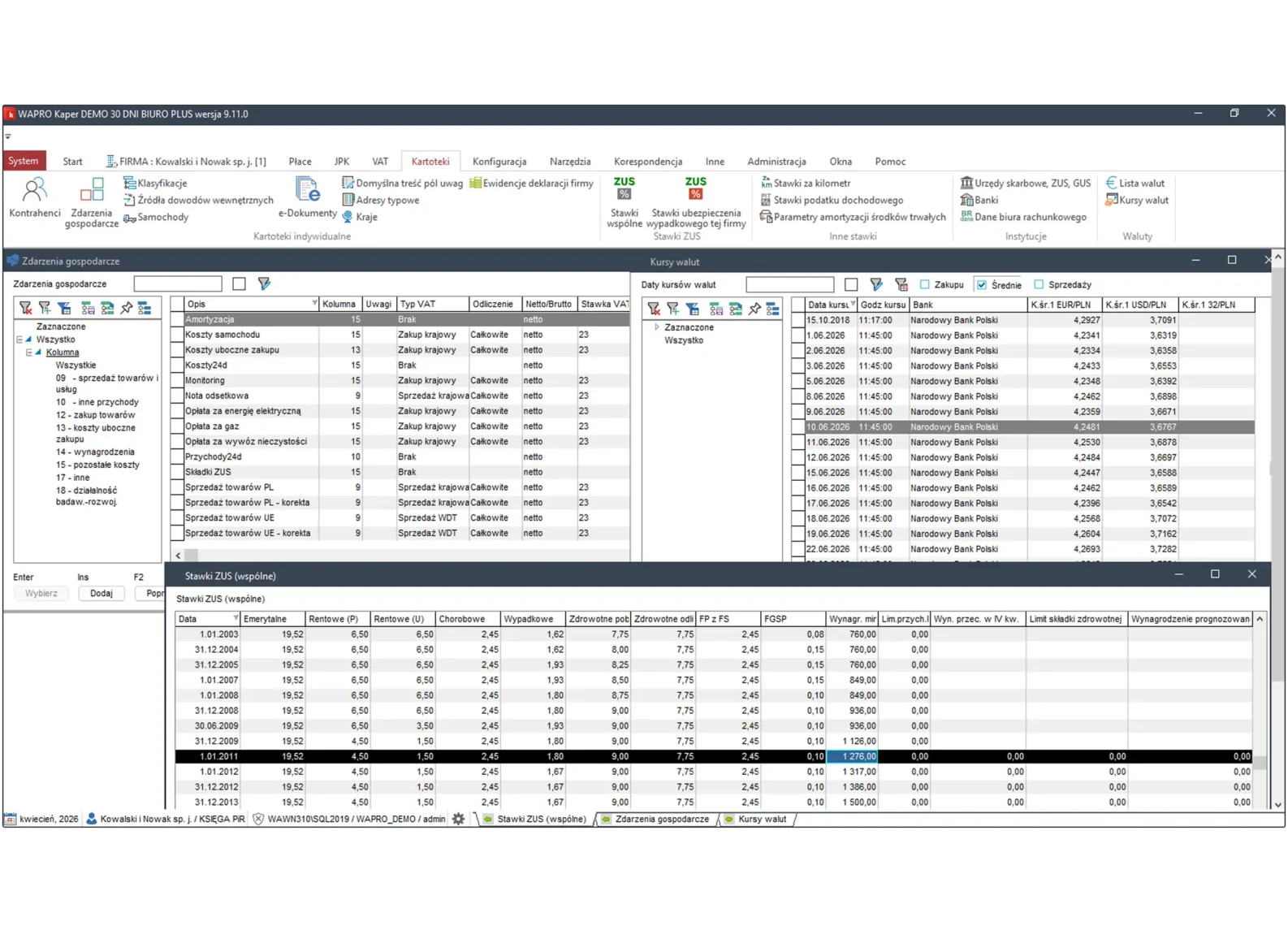
Task: Open Kontrahenci from the ribbon
Action: (x=34, y=198)
